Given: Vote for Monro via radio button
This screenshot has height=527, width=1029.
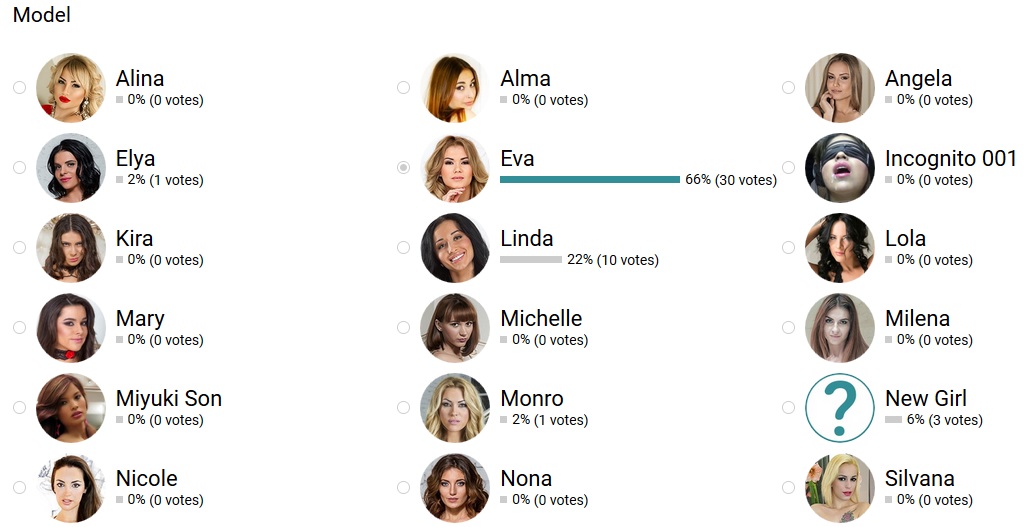Looking at the screenshot, I should tap(403, 407).
